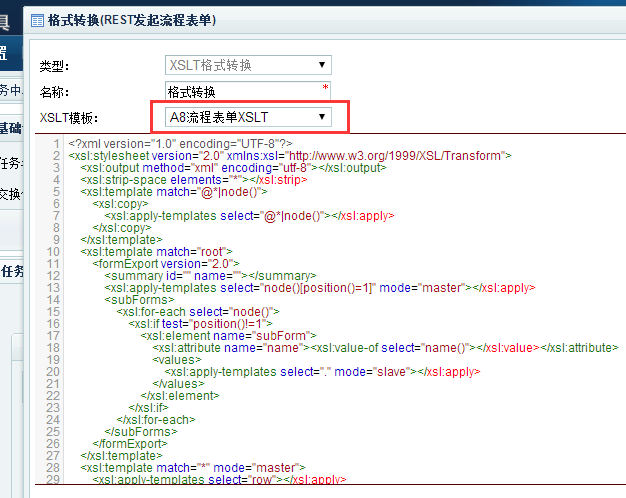626x498 pixels.
Task: Click the summary id name line
Action: click(210, 276)
